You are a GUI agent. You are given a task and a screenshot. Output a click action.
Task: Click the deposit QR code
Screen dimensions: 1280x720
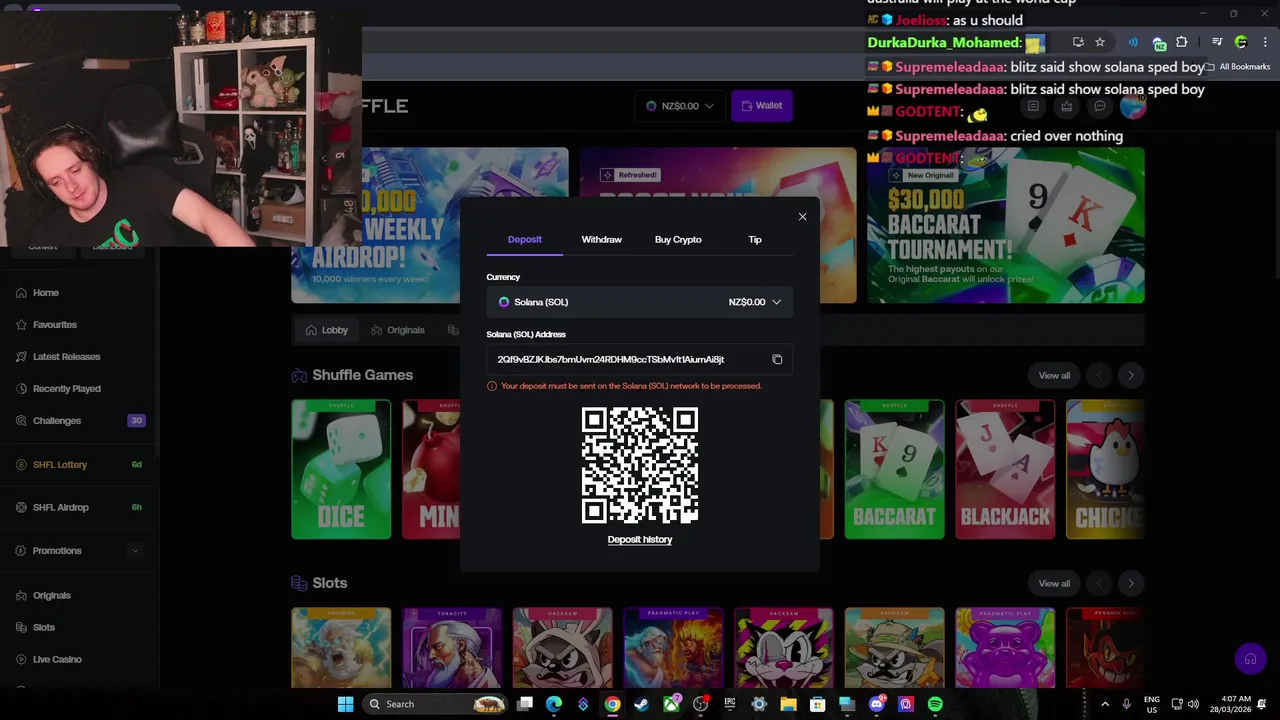(640, 465)
